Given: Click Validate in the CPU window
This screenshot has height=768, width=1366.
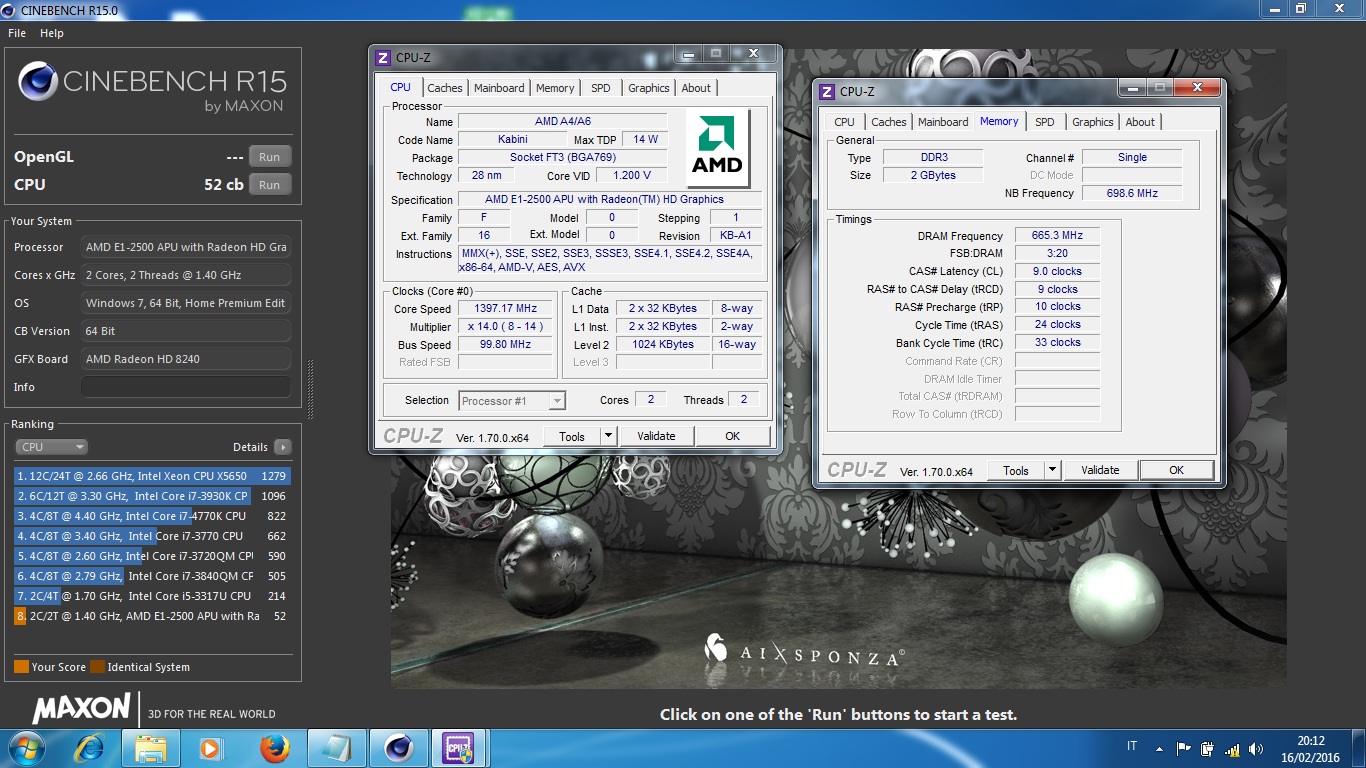Looking at the screenshot, I should click(656, 436).
